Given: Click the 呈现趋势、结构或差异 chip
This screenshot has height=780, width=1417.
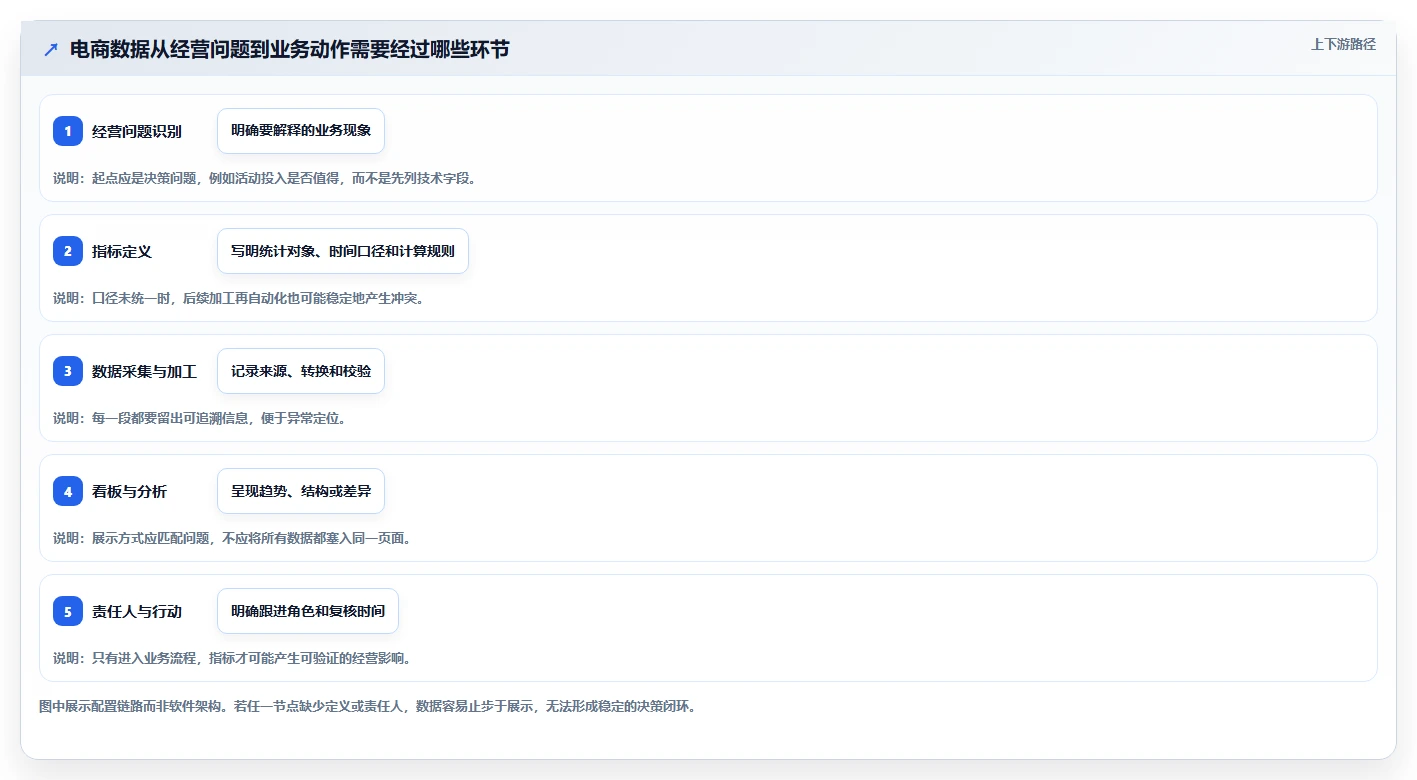Looking at the screenshot, I should coord(301,491).
